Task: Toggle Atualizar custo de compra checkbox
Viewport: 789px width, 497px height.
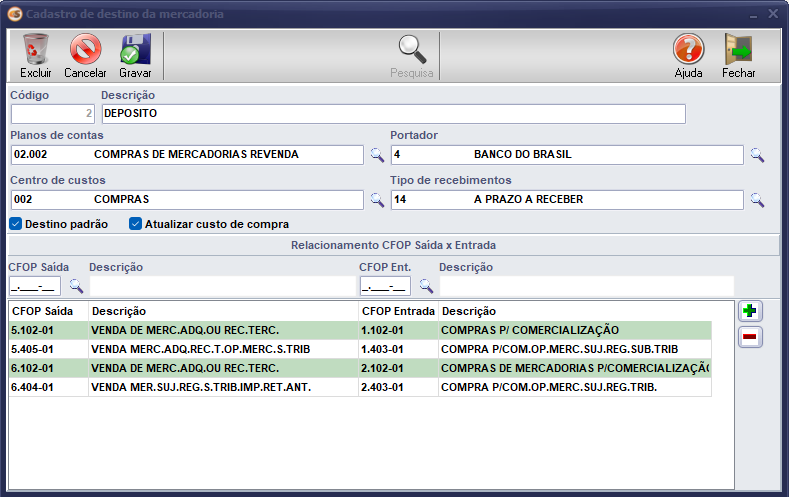Action: pos(136,224)
